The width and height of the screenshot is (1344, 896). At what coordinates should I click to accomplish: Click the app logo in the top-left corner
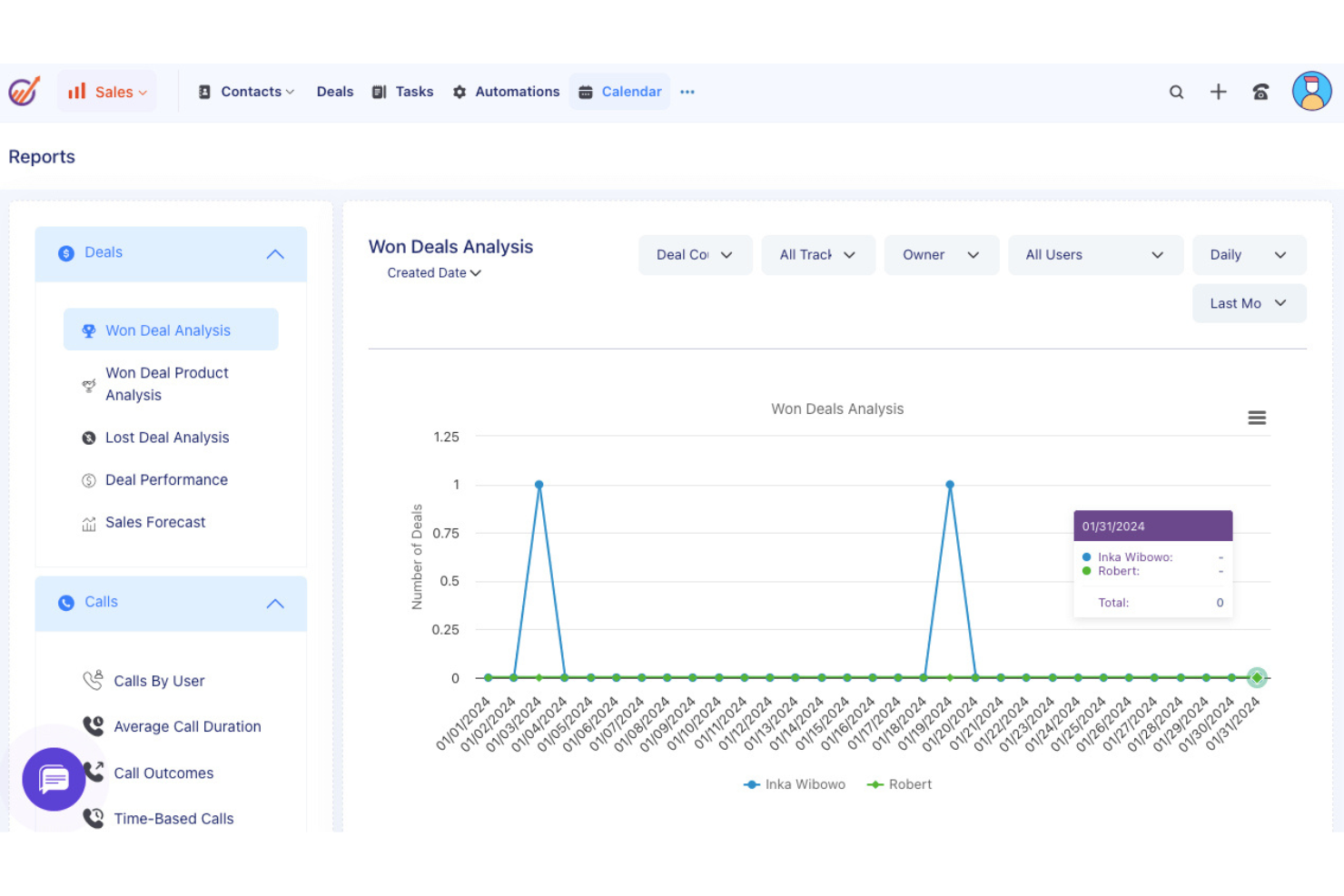(24, 91)
